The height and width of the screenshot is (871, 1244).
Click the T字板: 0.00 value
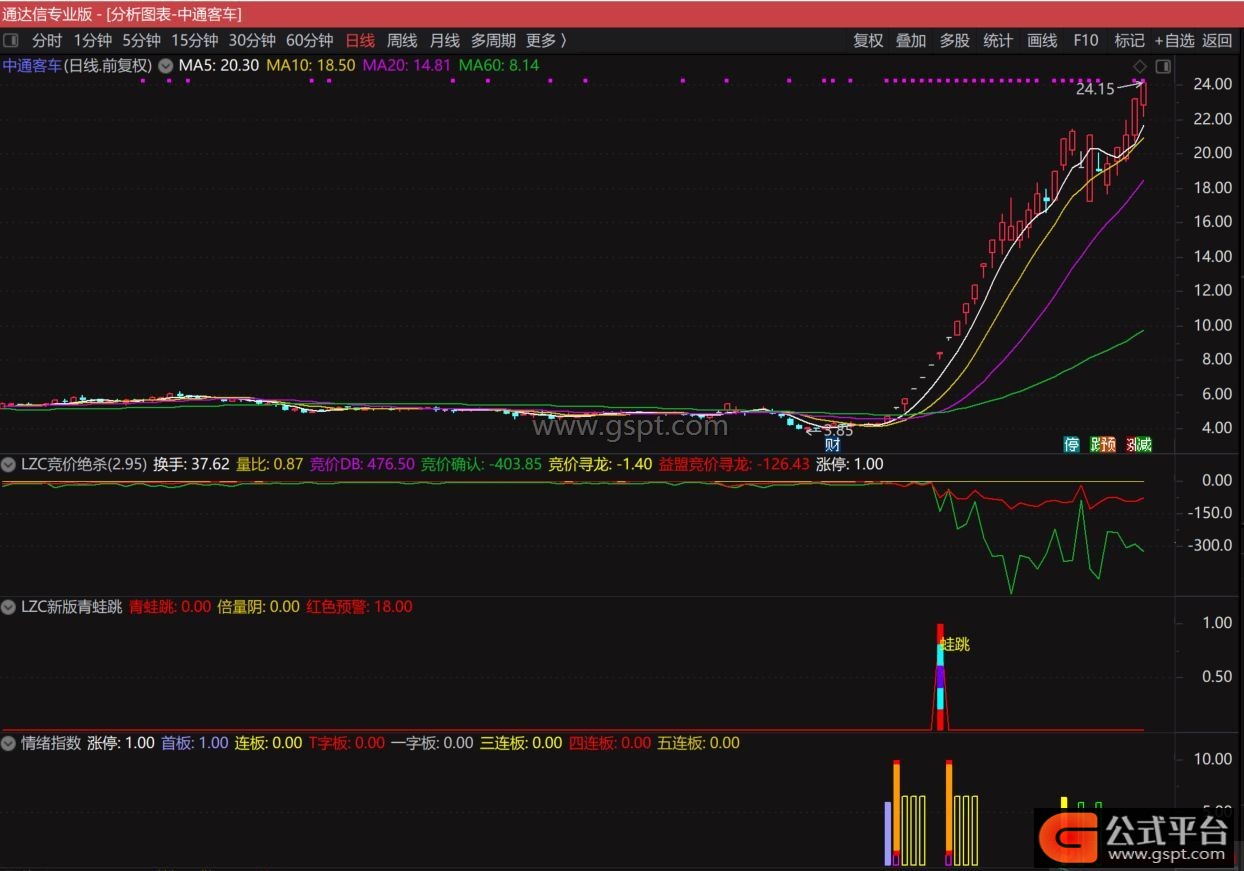tap(346, 744)
